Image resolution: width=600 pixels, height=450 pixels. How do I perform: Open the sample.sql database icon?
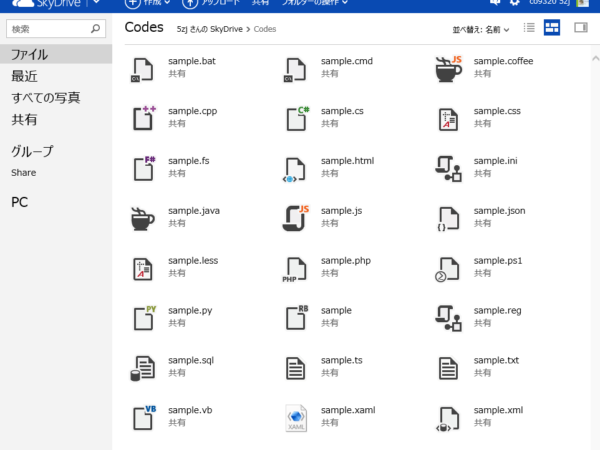click(x=143, y=368)
